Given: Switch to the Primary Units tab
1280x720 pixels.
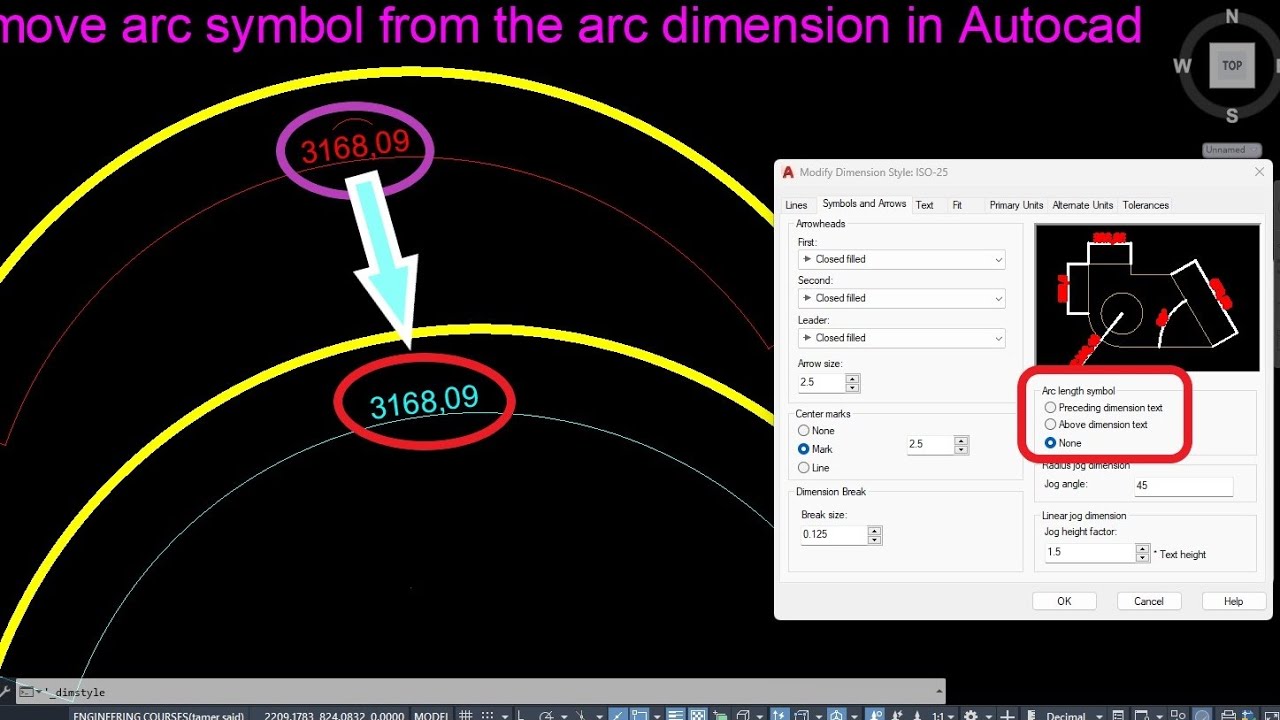Looking at the screenshot, I should 1016,205.
